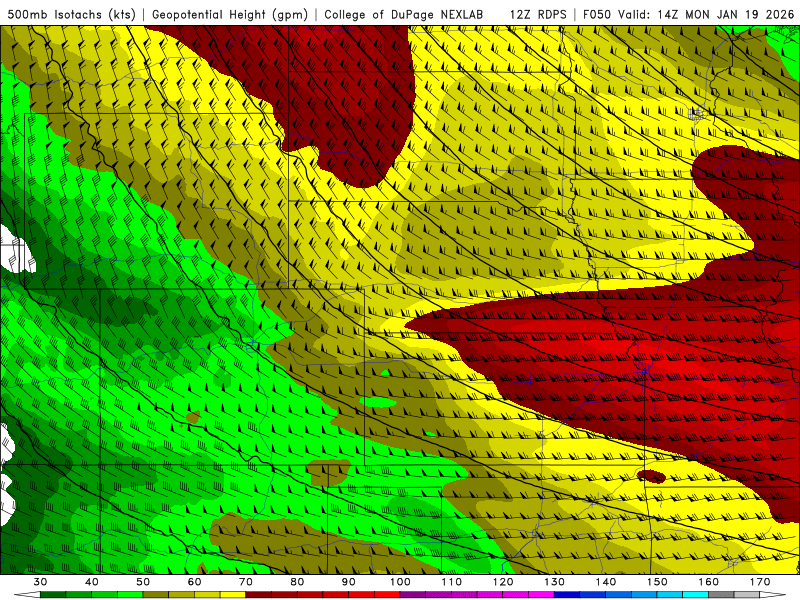Click the left arrow end of the color bar
Viewport: 800px width, 600px height.
[28, 594]
